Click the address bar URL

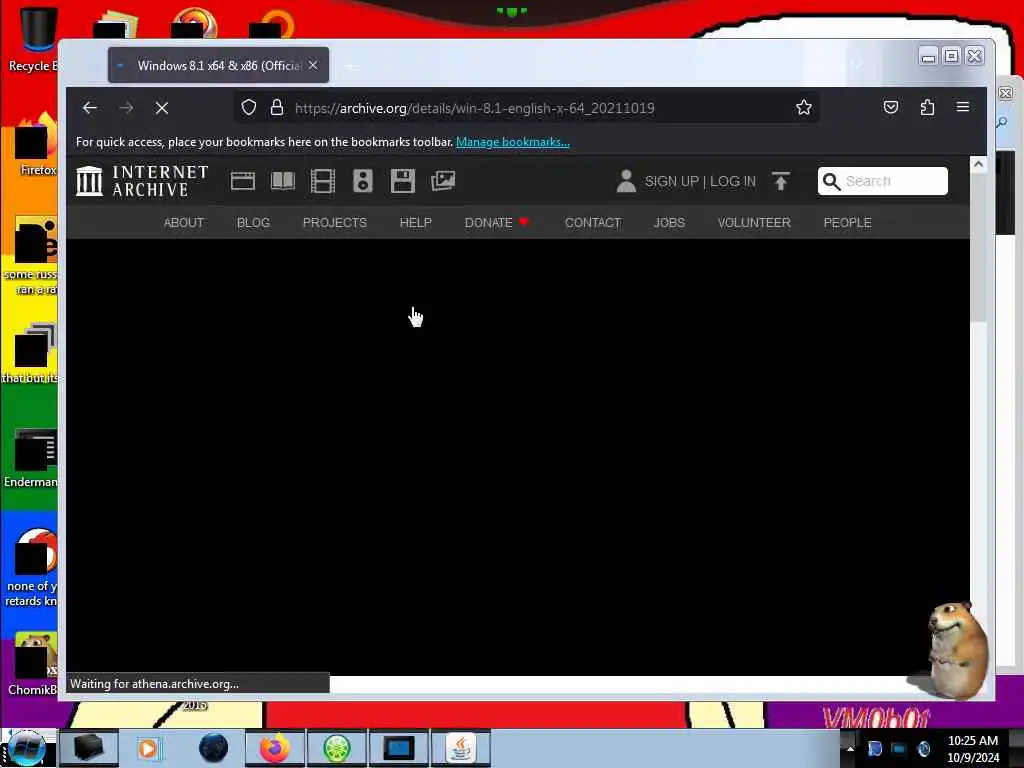(x=475, y=108)
